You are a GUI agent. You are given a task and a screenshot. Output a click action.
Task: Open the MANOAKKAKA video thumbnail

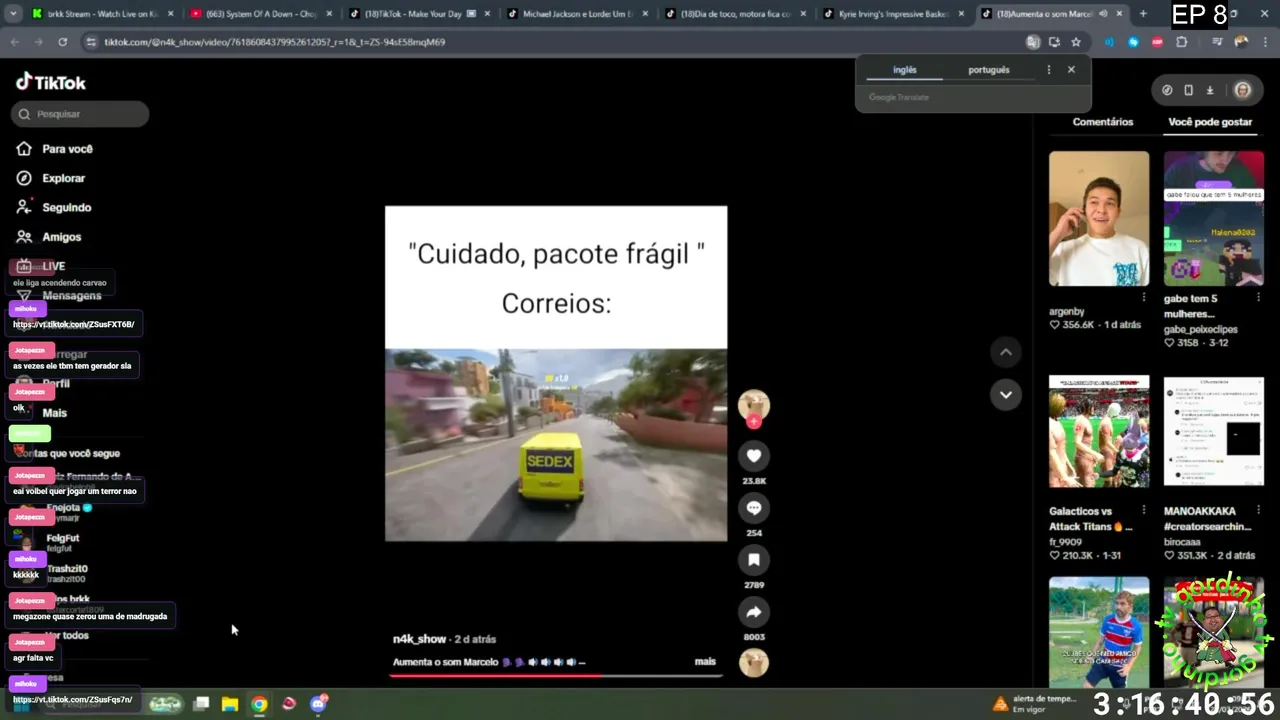click(x=1214, y=431)
